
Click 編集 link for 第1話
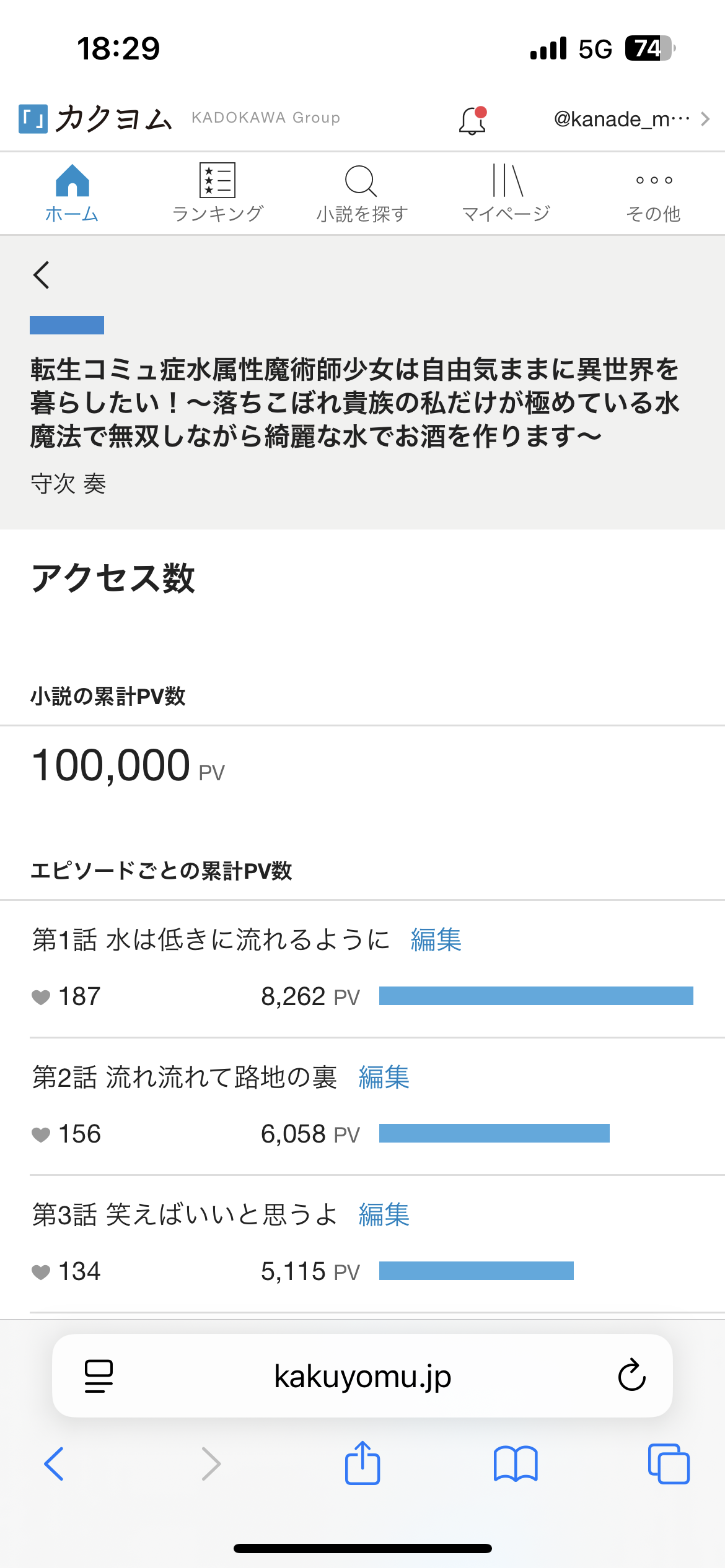tap(436, 939)
